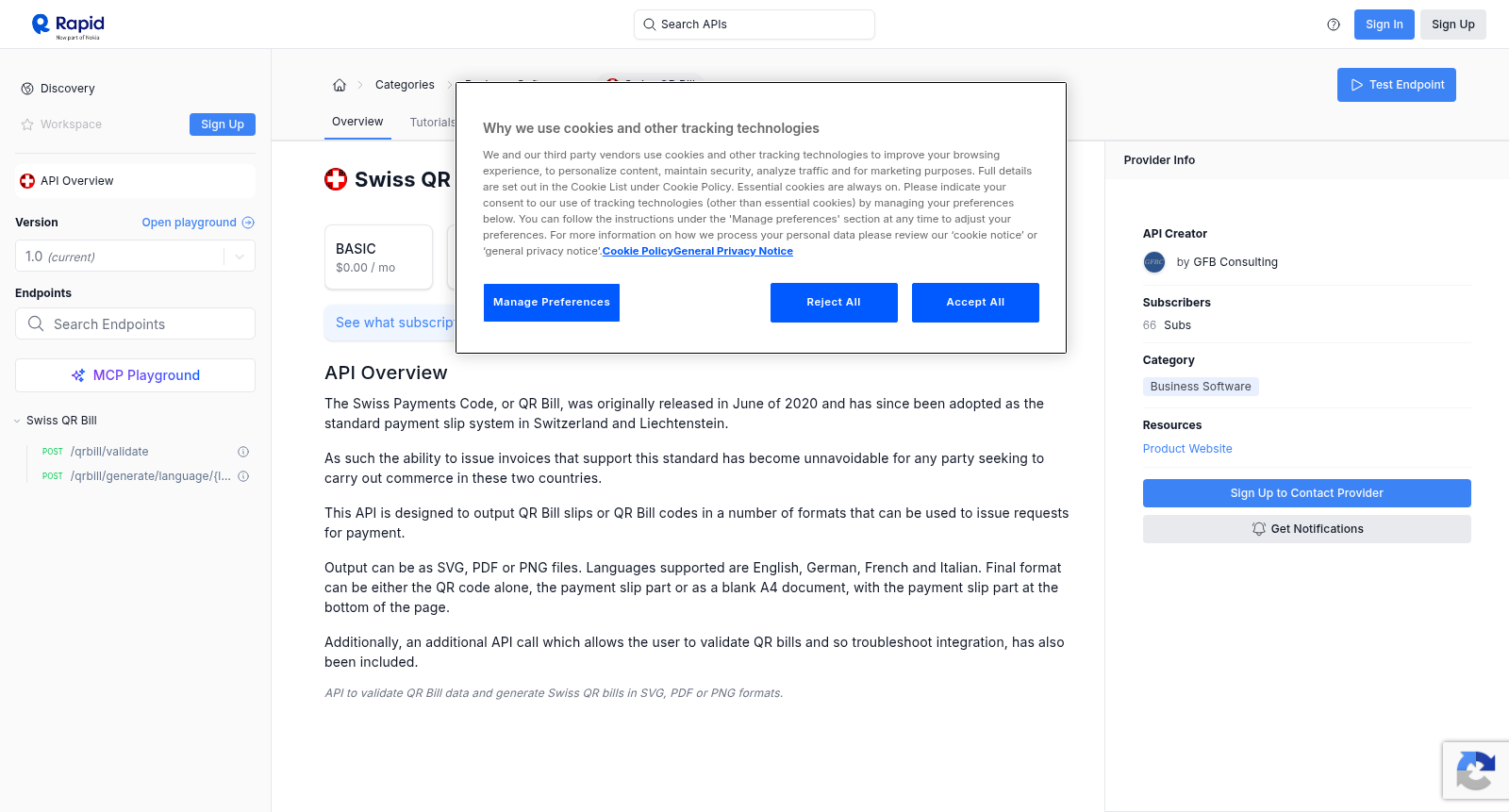Click the "API Overview" section heading

[x=386, y=373]
